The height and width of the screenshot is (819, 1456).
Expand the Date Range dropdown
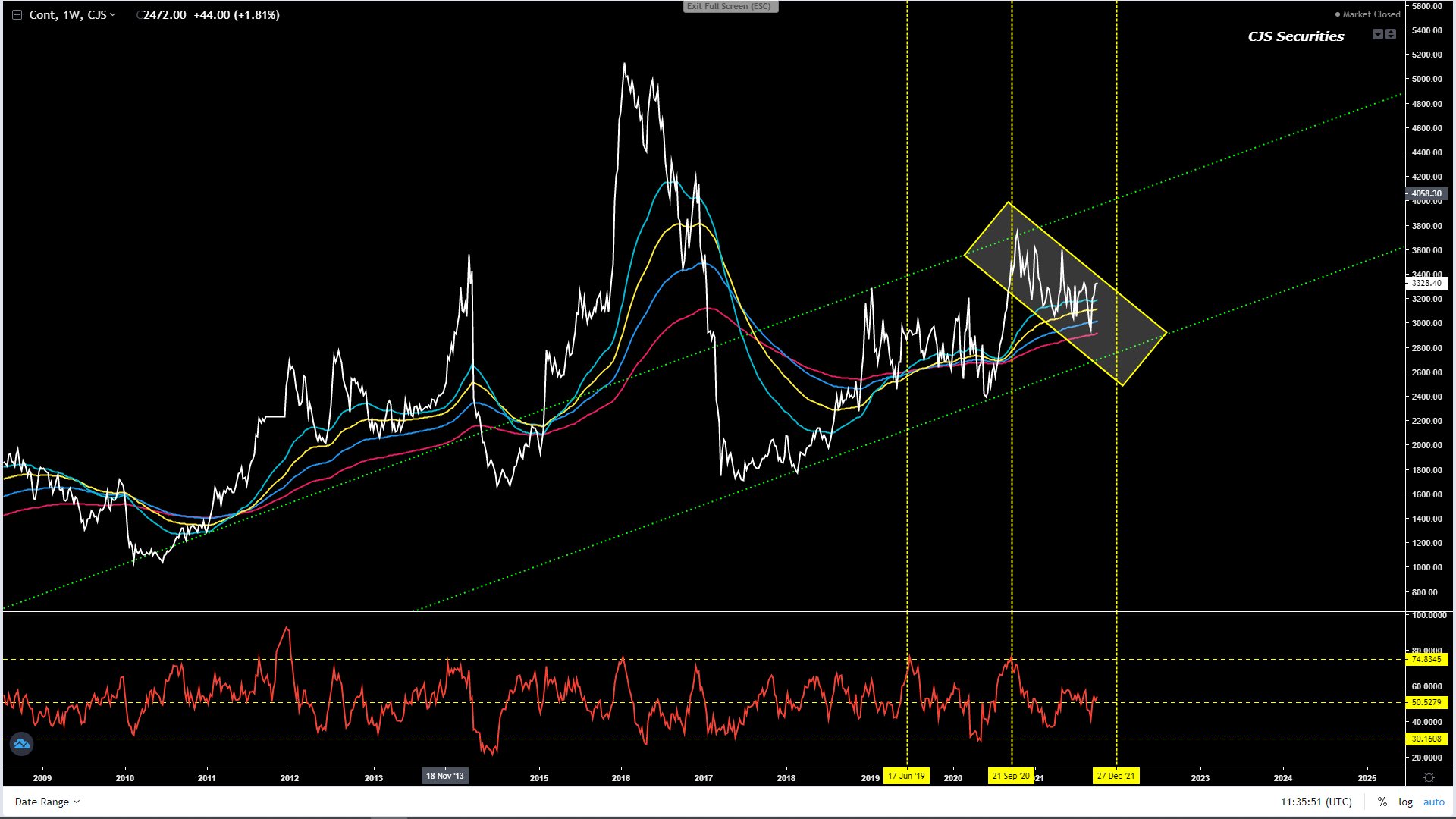pyautogui.click(x=47, y=802)
